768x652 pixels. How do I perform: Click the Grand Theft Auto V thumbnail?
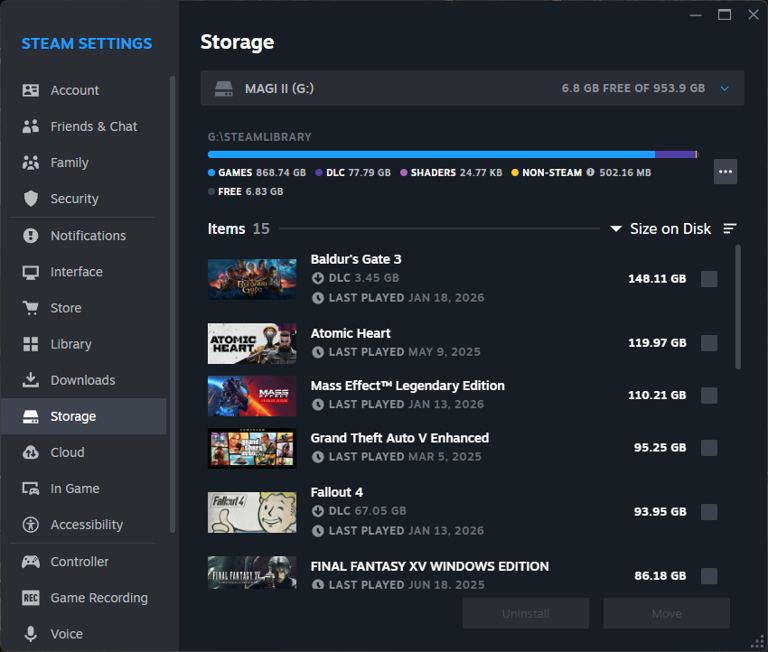pyautogui.click(x=252, y=448)
